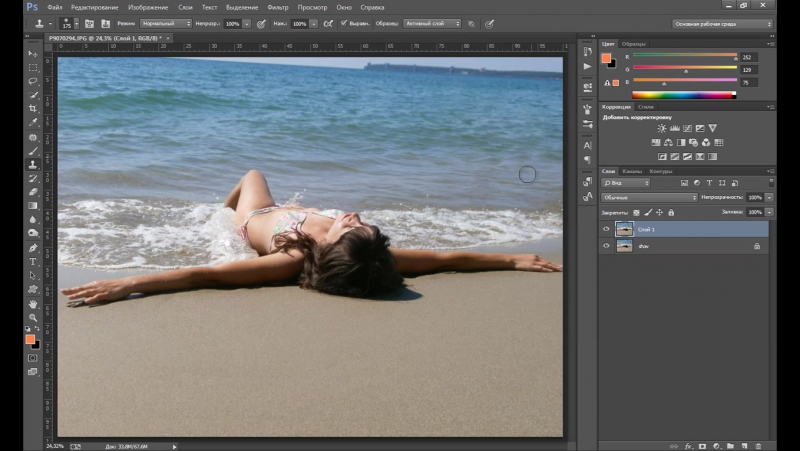Hide the Слой 1 layer
Viewport: 800px width, 451px height.
point(606,229)
